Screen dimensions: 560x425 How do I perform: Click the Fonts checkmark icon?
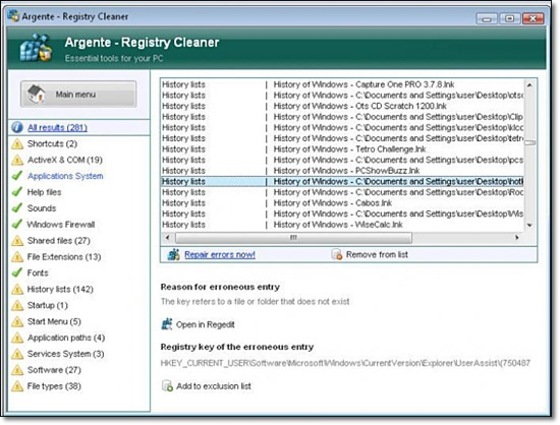(x=17, y=273)
